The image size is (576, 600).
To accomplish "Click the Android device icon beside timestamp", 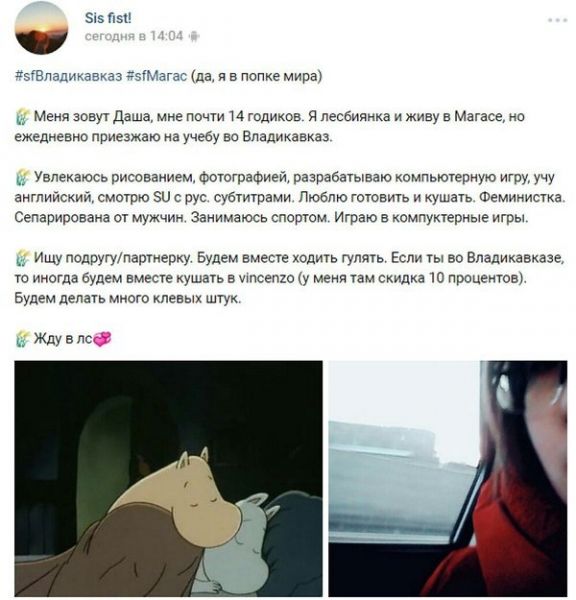I will tap(194, 36).
